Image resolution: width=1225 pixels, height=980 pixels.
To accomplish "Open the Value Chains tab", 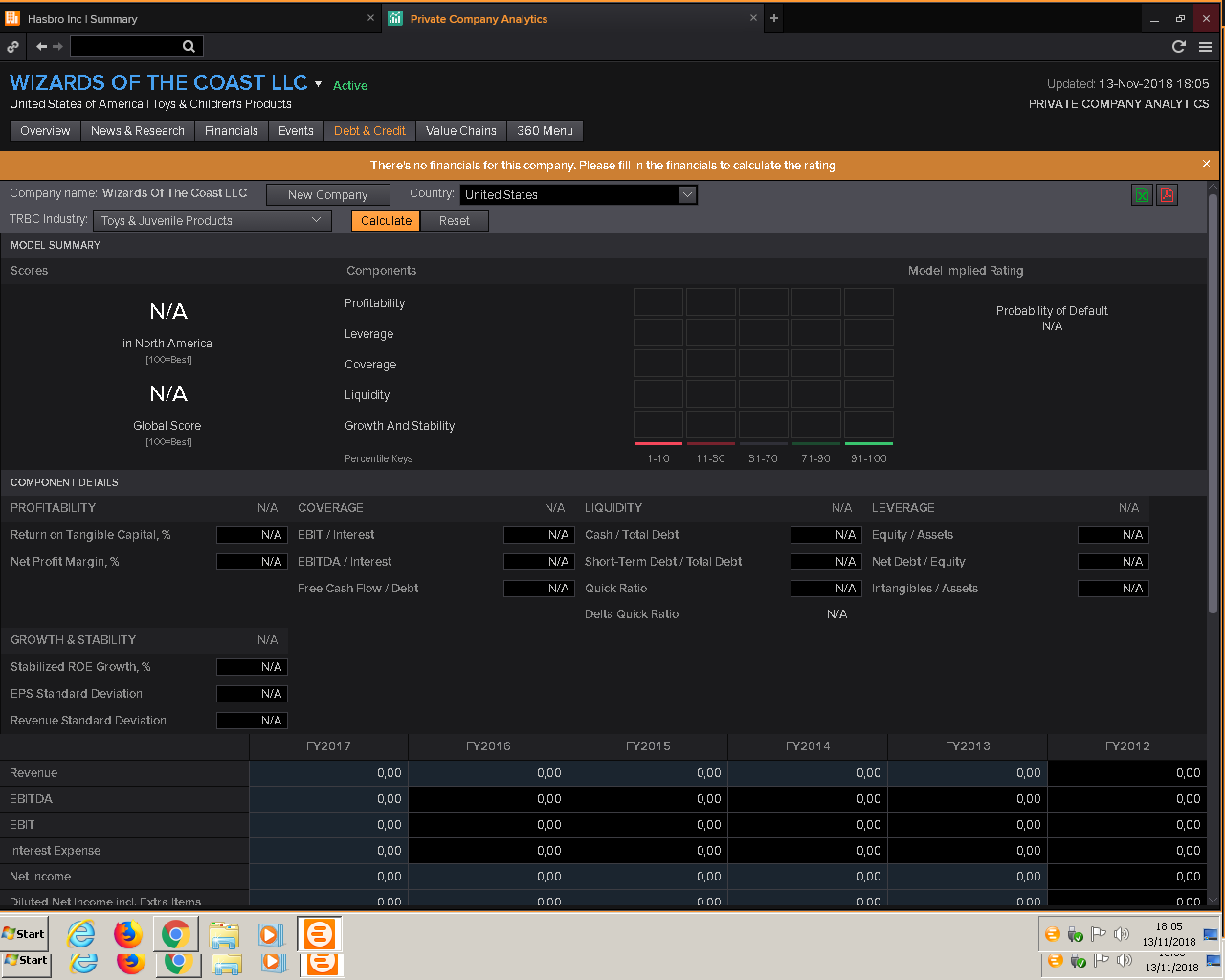I will click(x=460, y=131).
